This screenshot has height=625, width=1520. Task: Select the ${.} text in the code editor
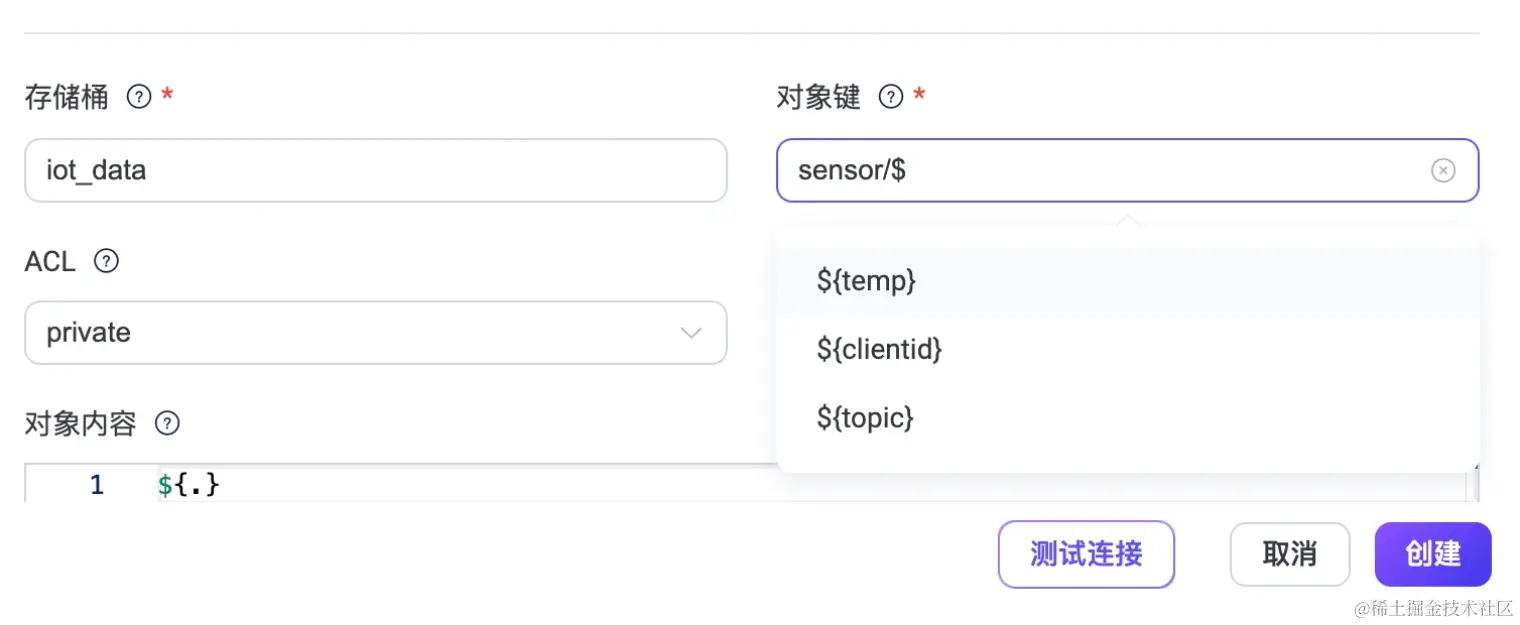(189, 485)
